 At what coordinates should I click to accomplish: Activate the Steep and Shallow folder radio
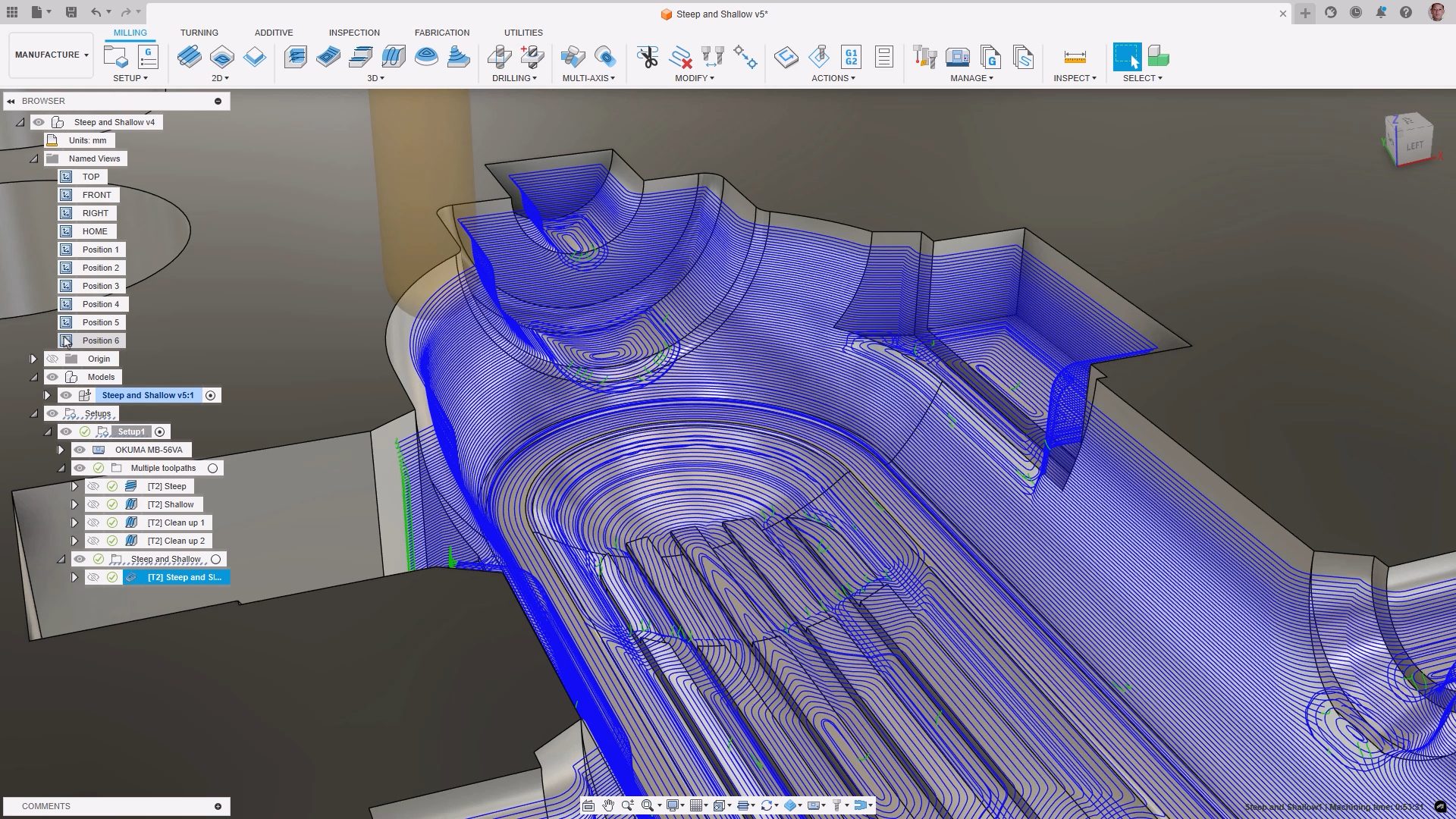tap(216, 560)
